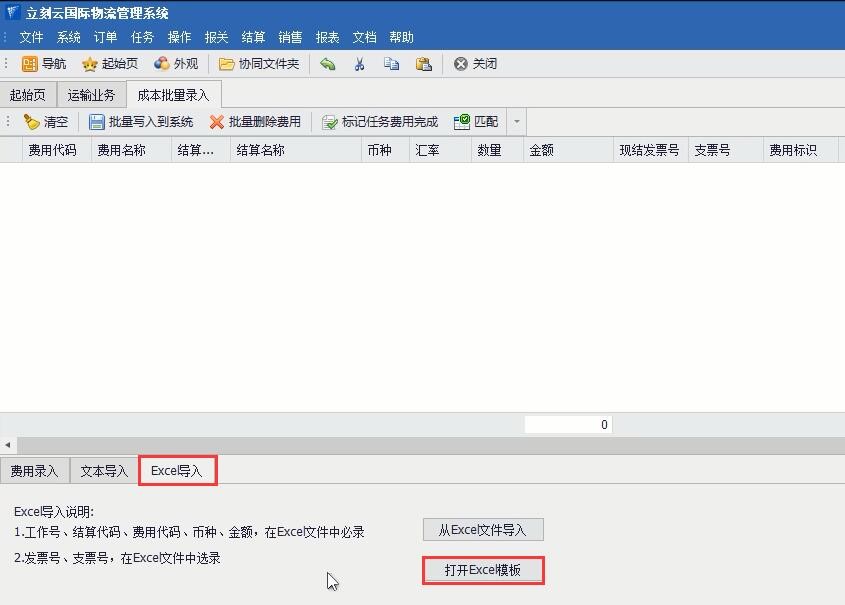
Task: Click the scissors cut icon
Action: click(x=359, y=64)
